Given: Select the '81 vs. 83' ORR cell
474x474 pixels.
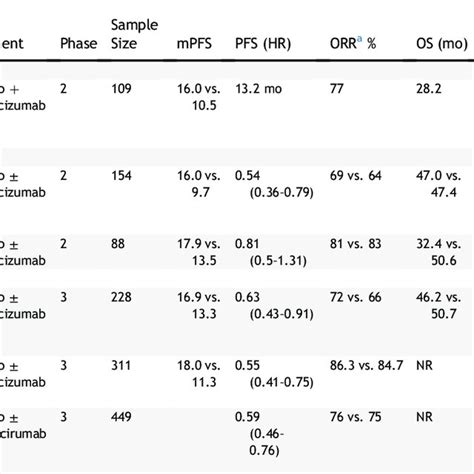Looking at the screenshot, I should (x=356, y=244).
